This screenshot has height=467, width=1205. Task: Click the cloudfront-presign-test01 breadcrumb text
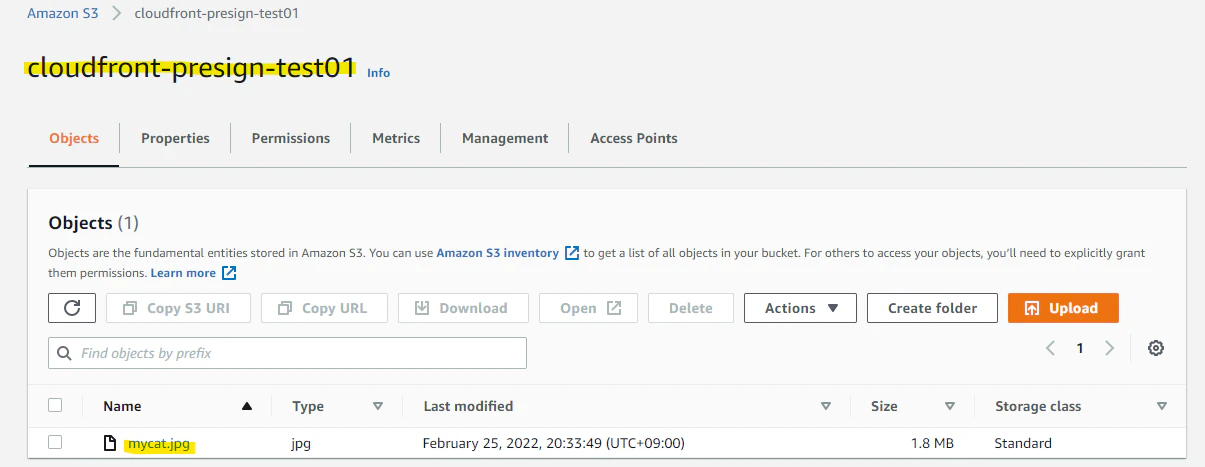click(x=216, y=14)
